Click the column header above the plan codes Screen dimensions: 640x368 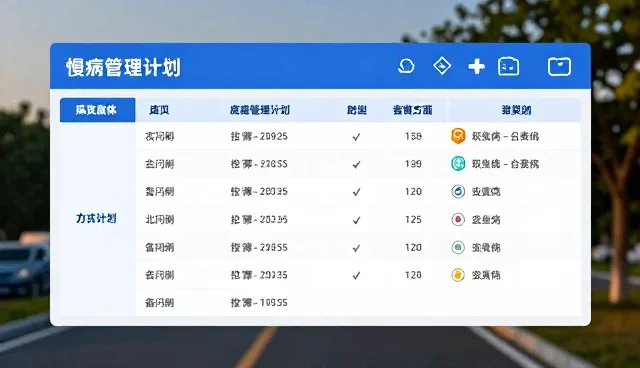260,110
